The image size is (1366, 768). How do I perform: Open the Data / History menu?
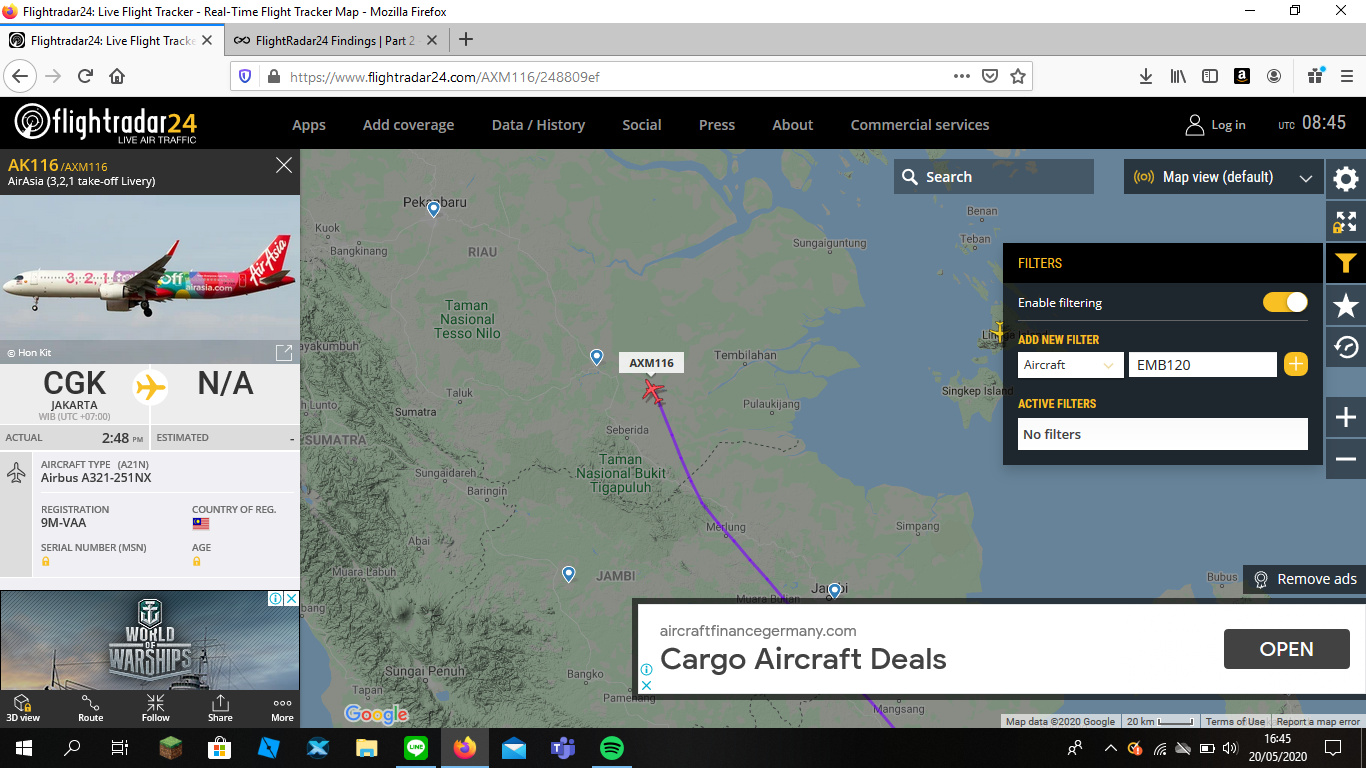point(538,125)
